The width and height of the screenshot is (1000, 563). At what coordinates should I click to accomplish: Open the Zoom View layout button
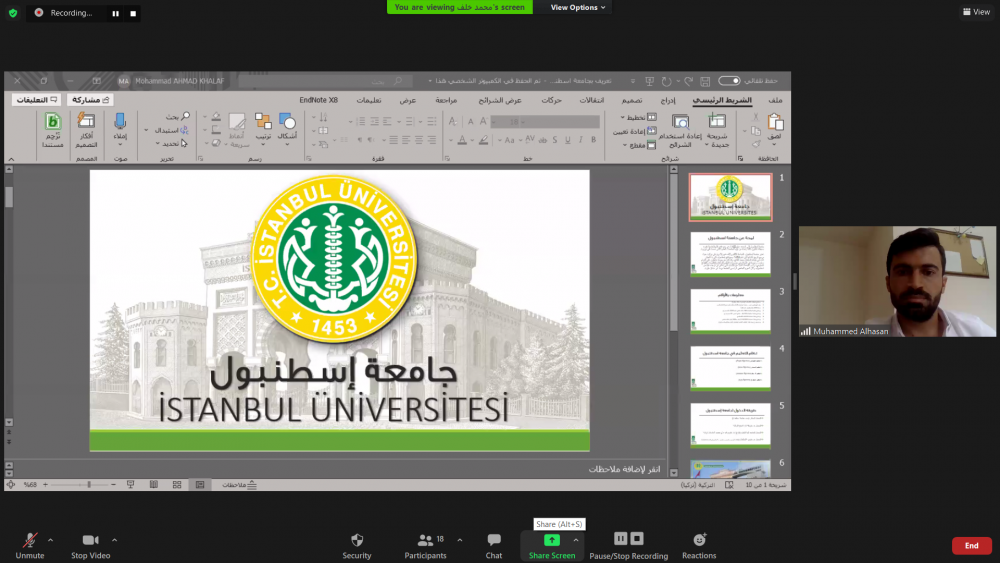coord(976,11)
